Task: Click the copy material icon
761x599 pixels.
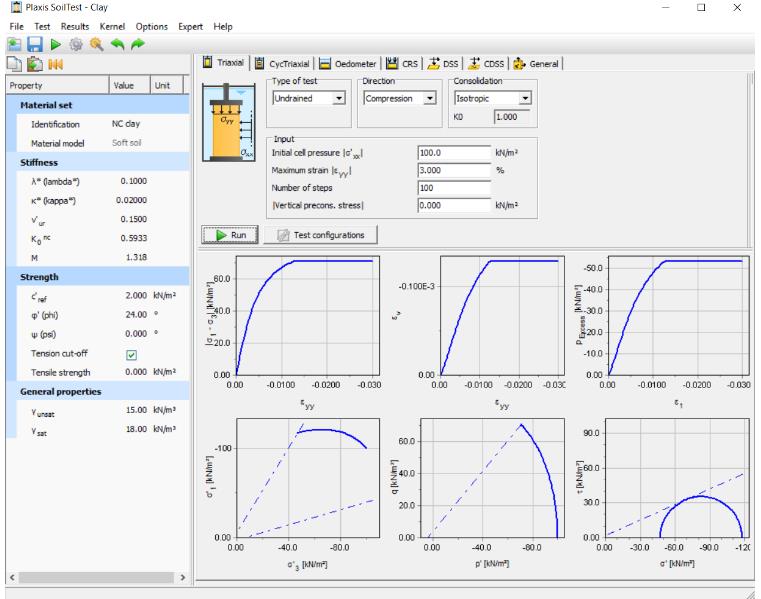Action: [x=12, y=65]
